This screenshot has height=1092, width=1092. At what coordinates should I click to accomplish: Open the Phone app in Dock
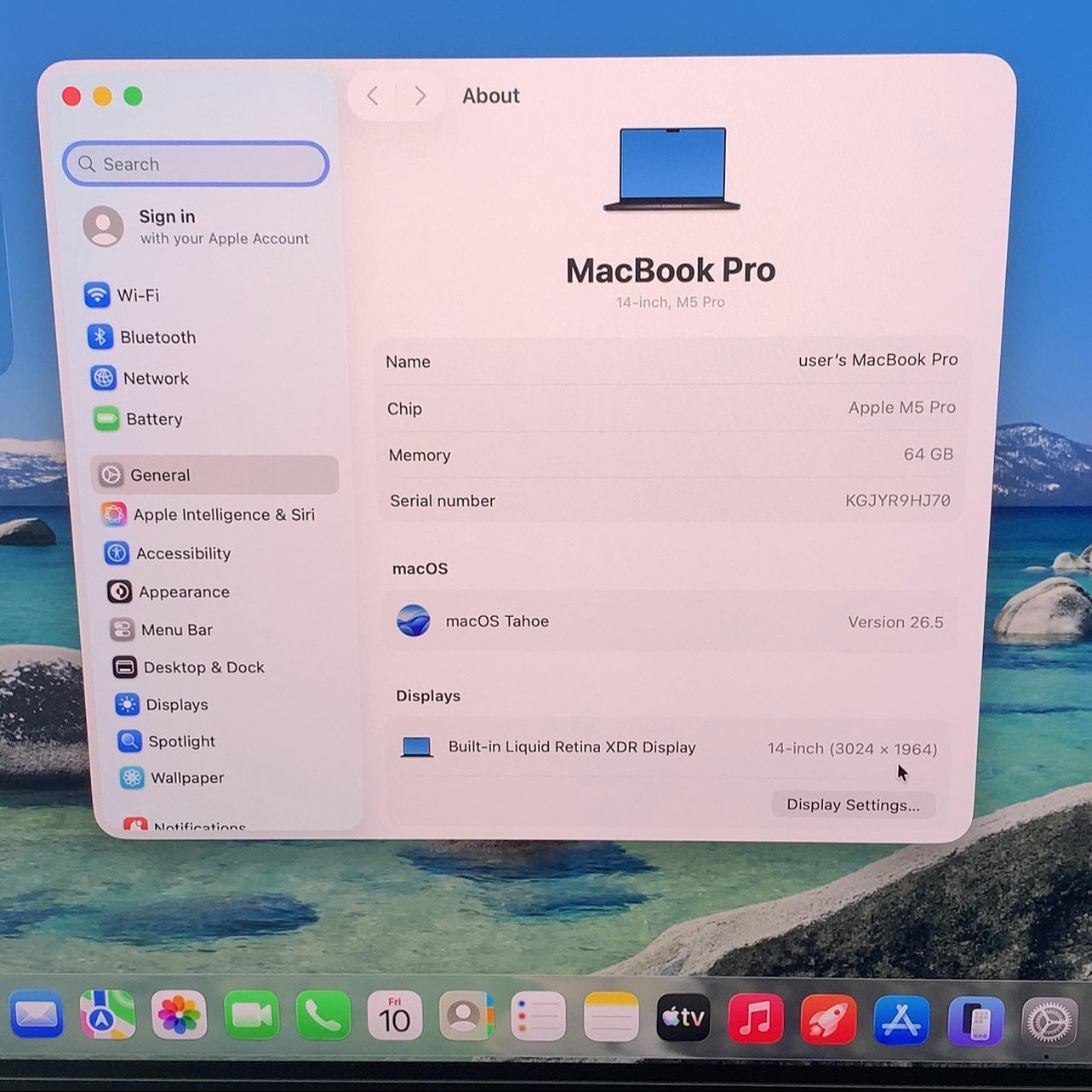click(323, 1015)
